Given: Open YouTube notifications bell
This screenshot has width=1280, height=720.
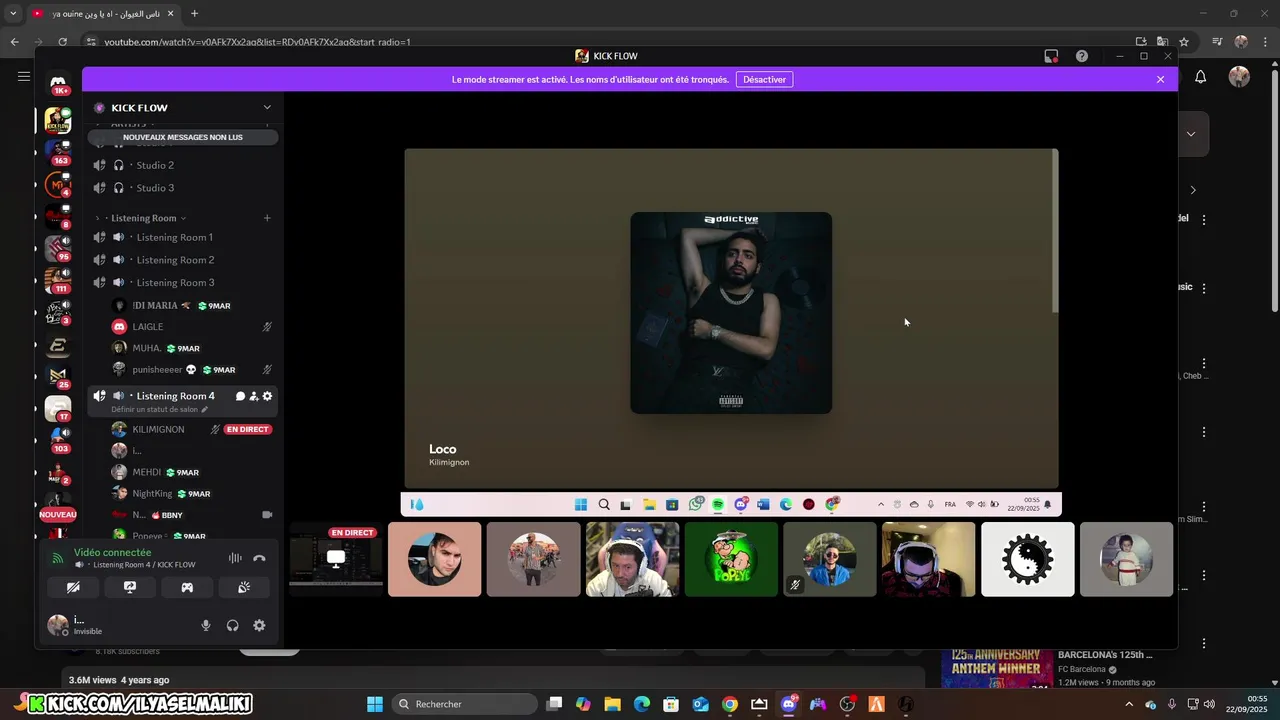Looking at the screenshot, I should 1201,77.
